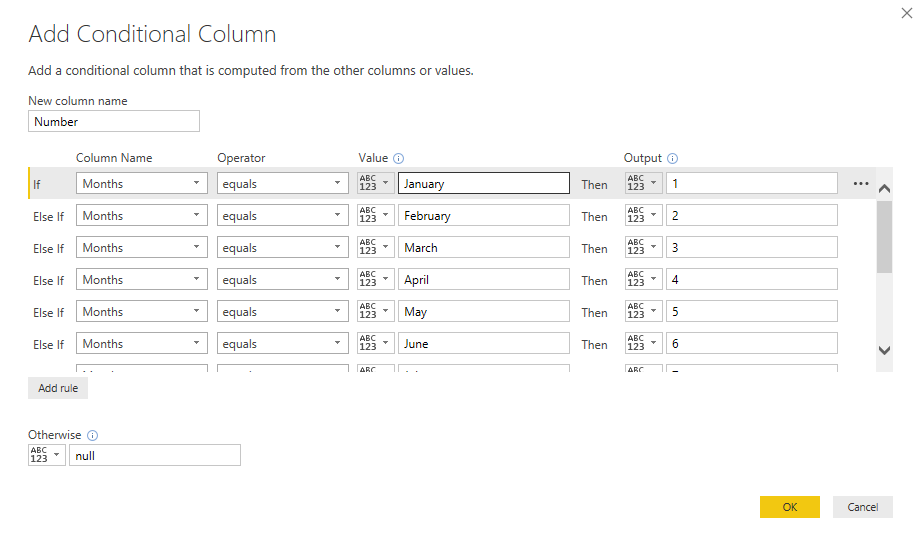Image resolution: width=922 pixels, height=545 pixels.
Task: Click the rules list scrollbar thumb
Action: click(884, 237)
